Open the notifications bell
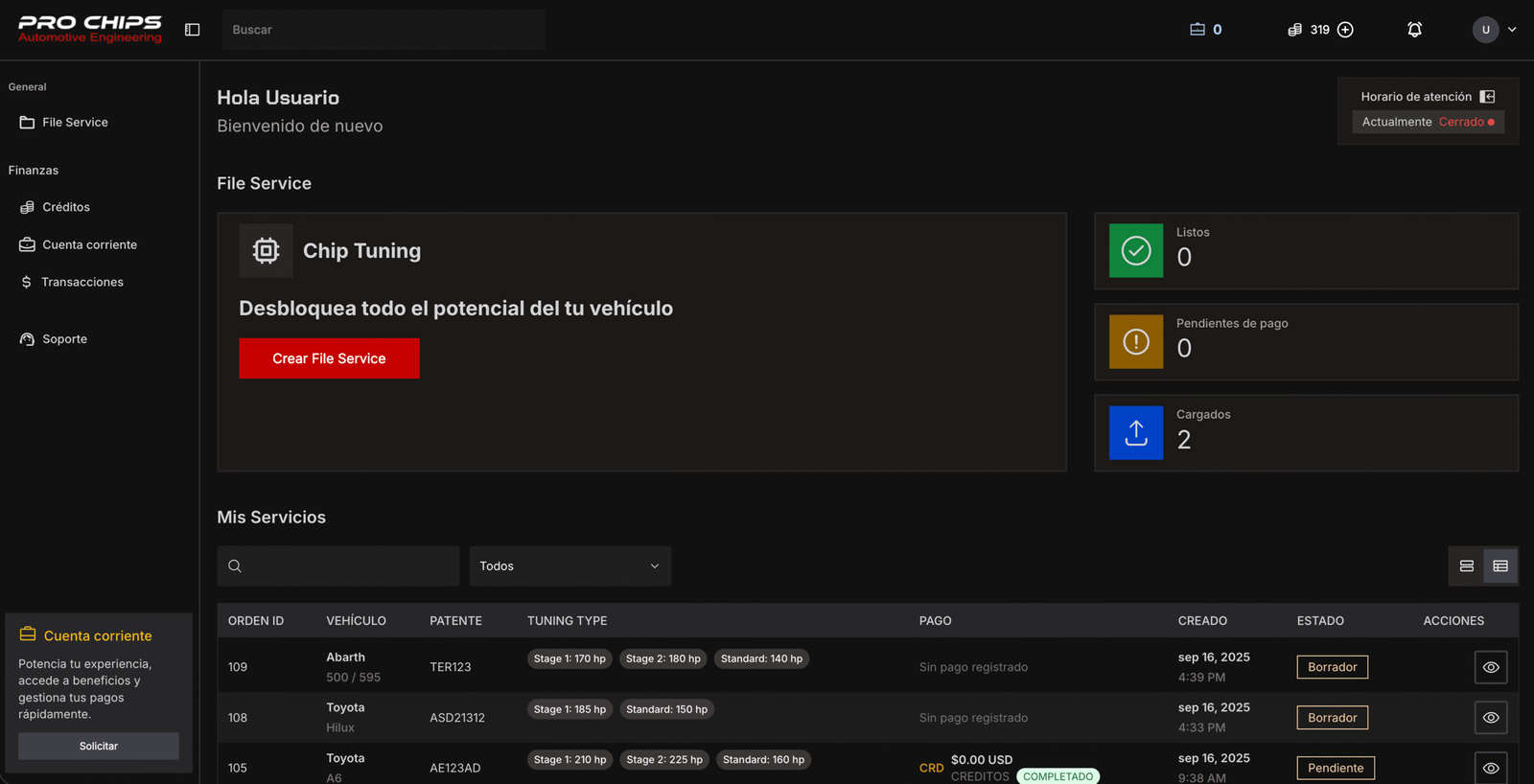The width and height of the screenshot is (1534, 784). (x=1414, y=30)
